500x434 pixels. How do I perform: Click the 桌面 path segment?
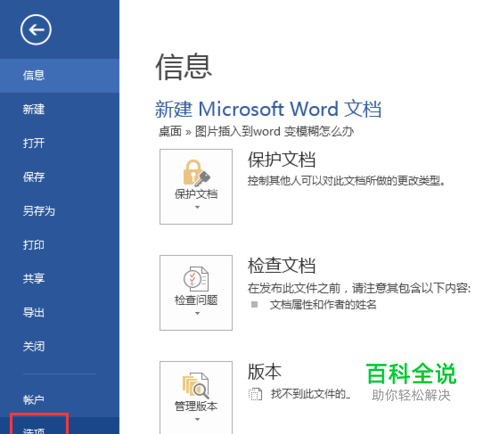(170, 132)
